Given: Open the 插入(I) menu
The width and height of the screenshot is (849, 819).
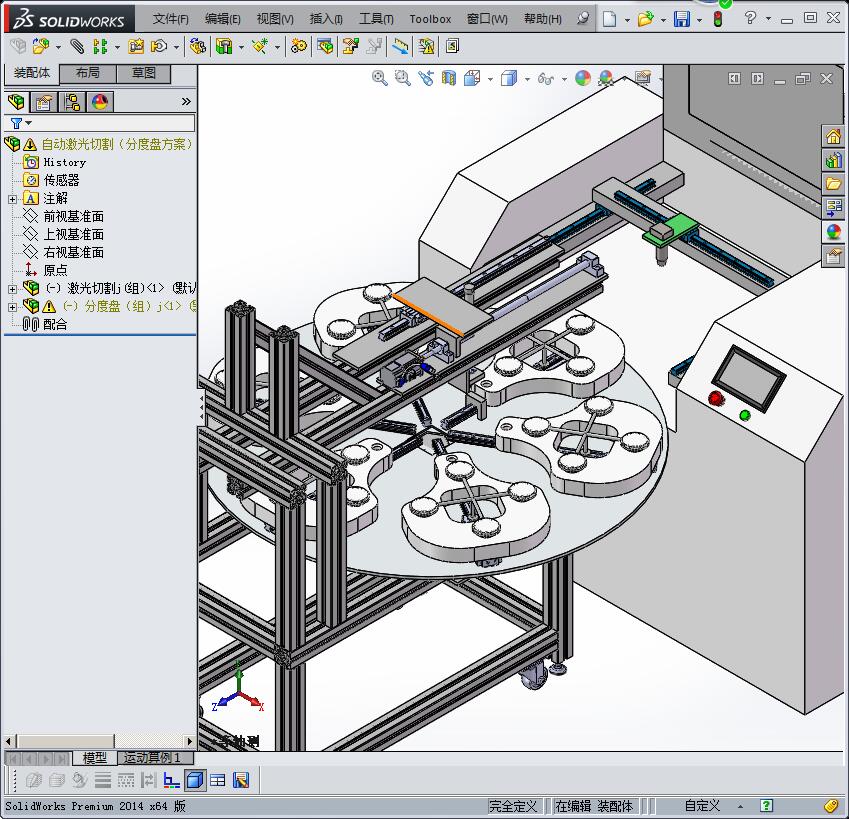Looking at the screenshot, I should pos(326,19).
